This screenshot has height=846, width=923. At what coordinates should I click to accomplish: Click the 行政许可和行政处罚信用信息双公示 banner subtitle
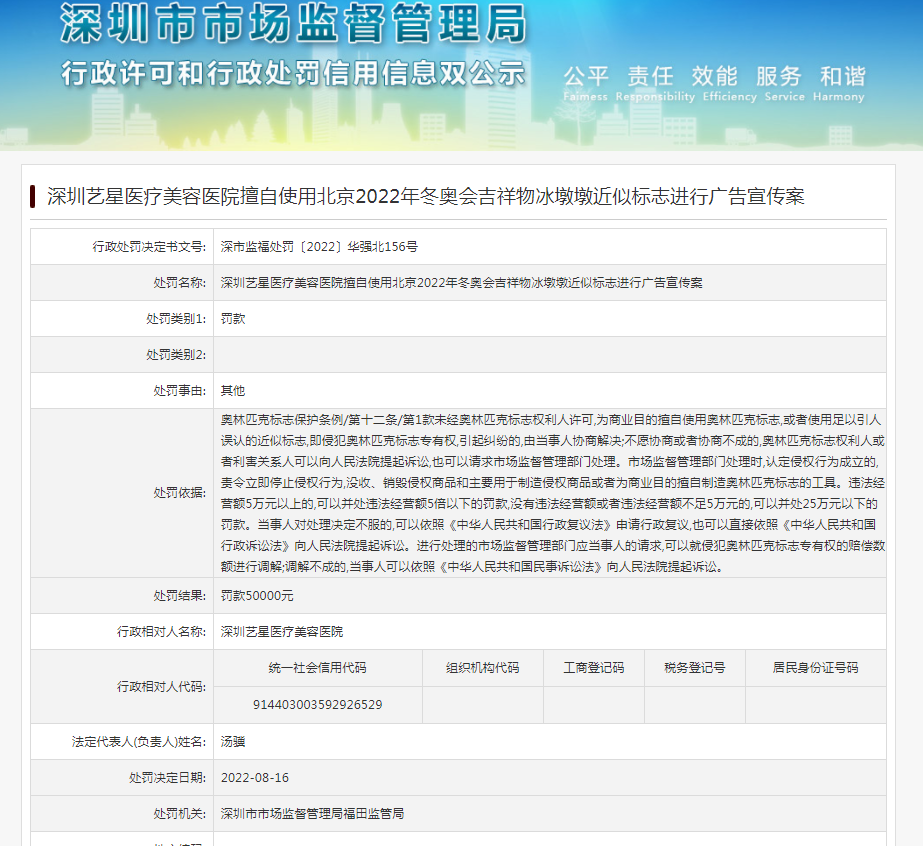click(292, 74)
